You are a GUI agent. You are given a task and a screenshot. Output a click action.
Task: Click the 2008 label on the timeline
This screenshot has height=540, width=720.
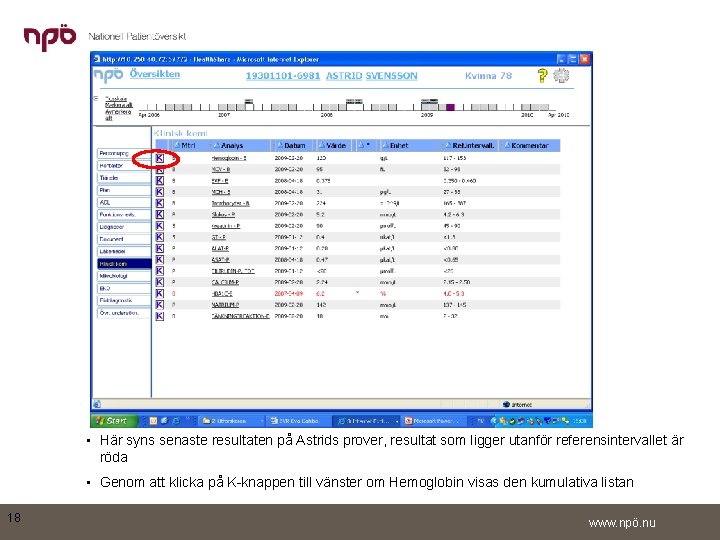click(x=326, y=115)
